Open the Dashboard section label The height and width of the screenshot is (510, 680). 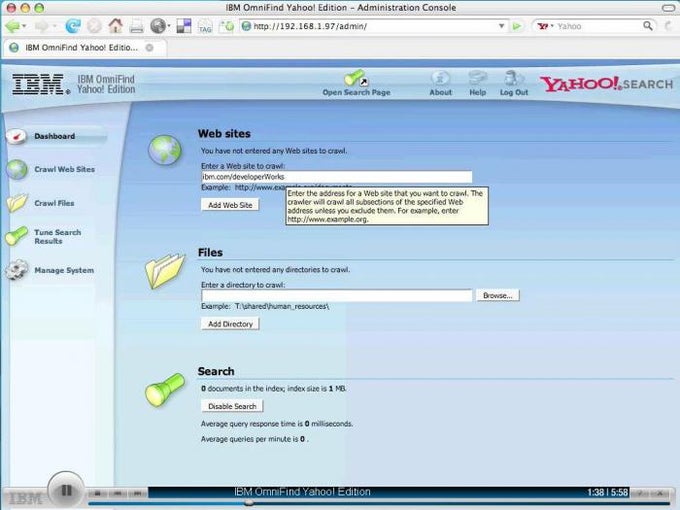click(55, 136)
